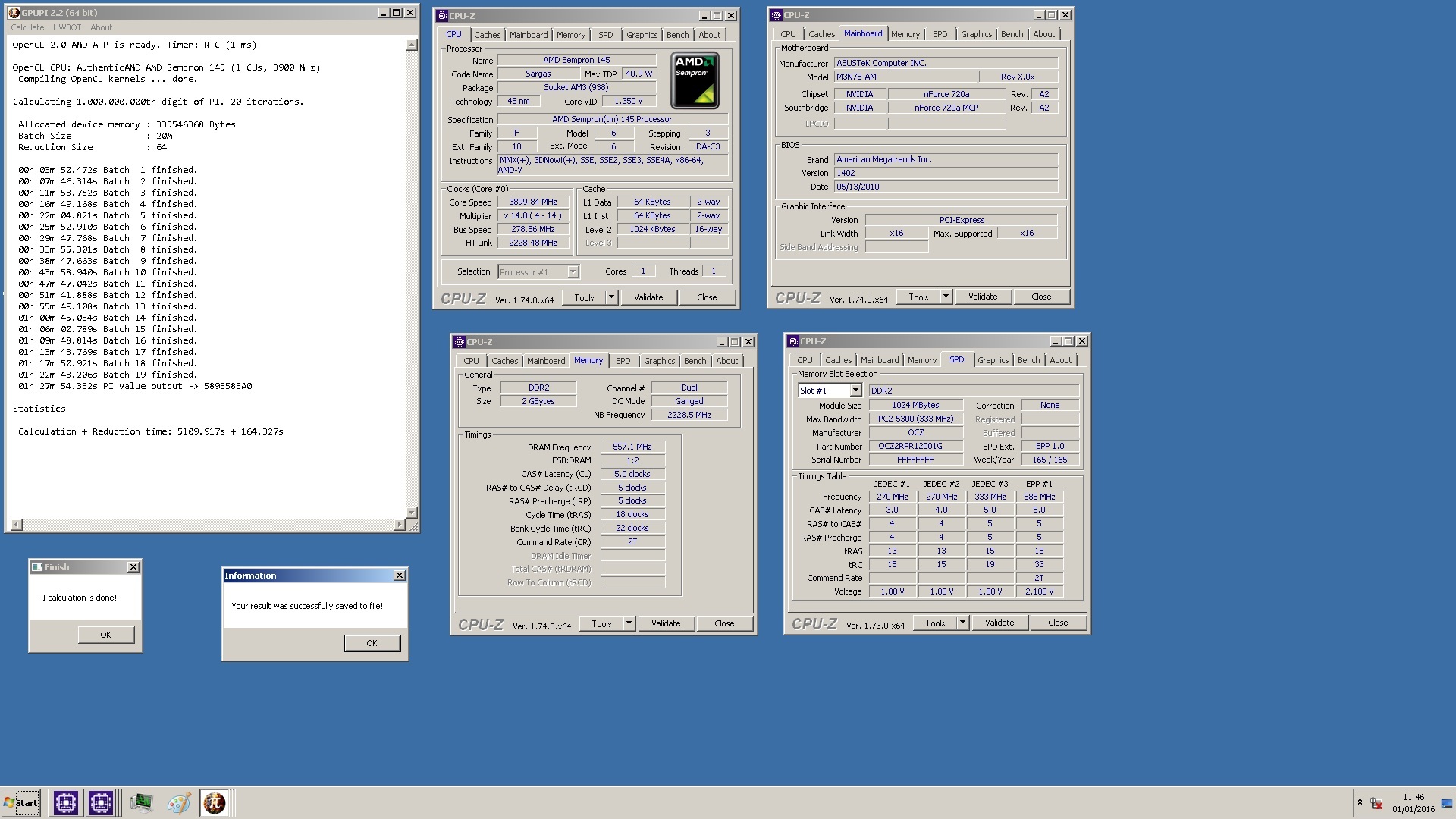Select Memory tab in the Mainboard window
Image resolution: width=1456 pixels, height=819 pixels.
pyautogui.click(x=905, y=34)
